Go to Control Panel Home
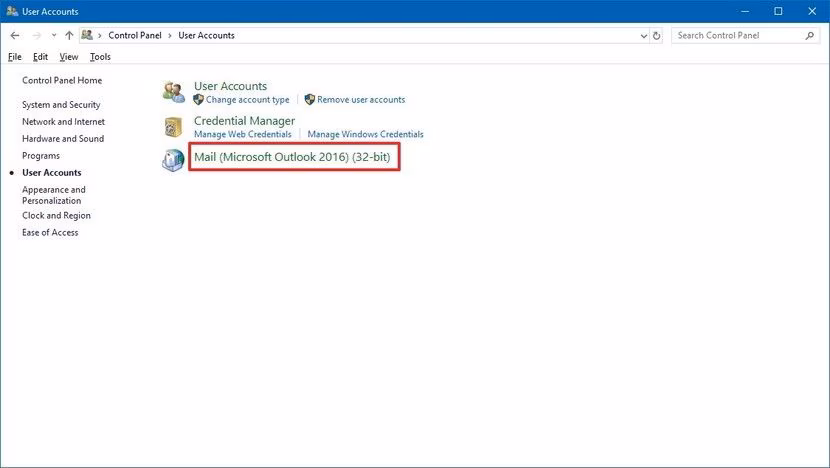Viewport: 830px width, 468px height. pyautogui.click(x=62, y=80)
